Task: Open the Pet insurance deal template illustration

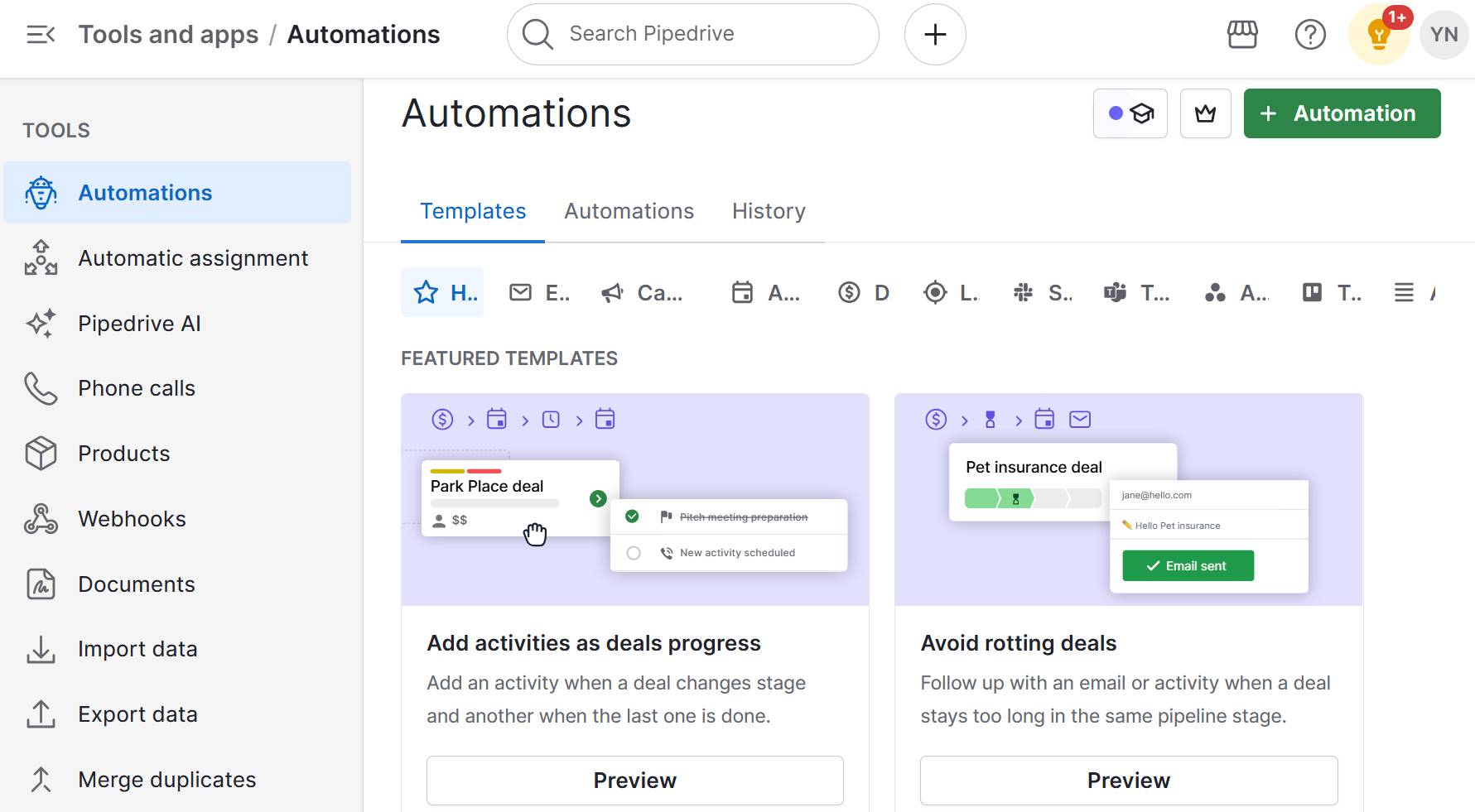Action: [1129, 500]
